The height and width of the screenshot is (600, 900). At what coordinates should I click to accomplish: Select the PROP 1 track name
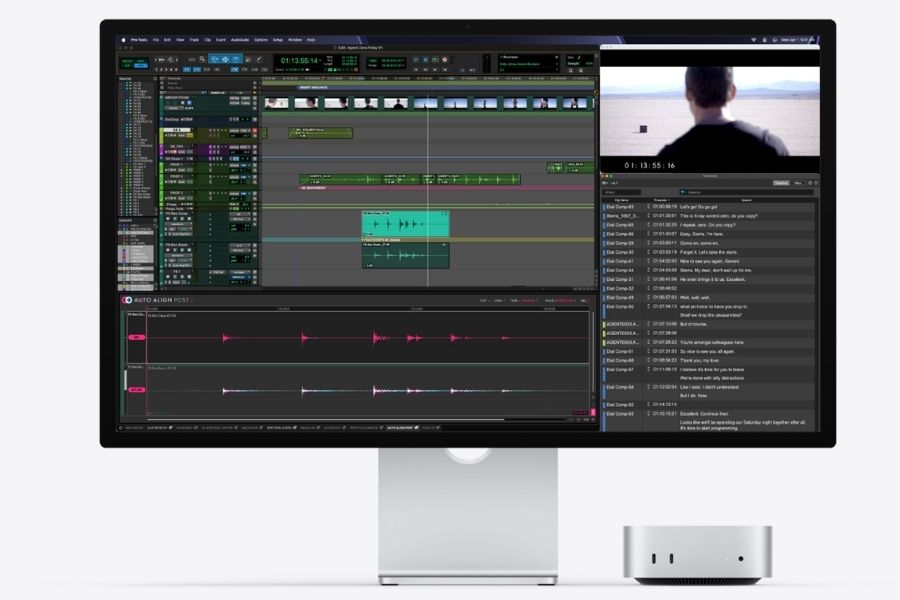click(177, 165)
